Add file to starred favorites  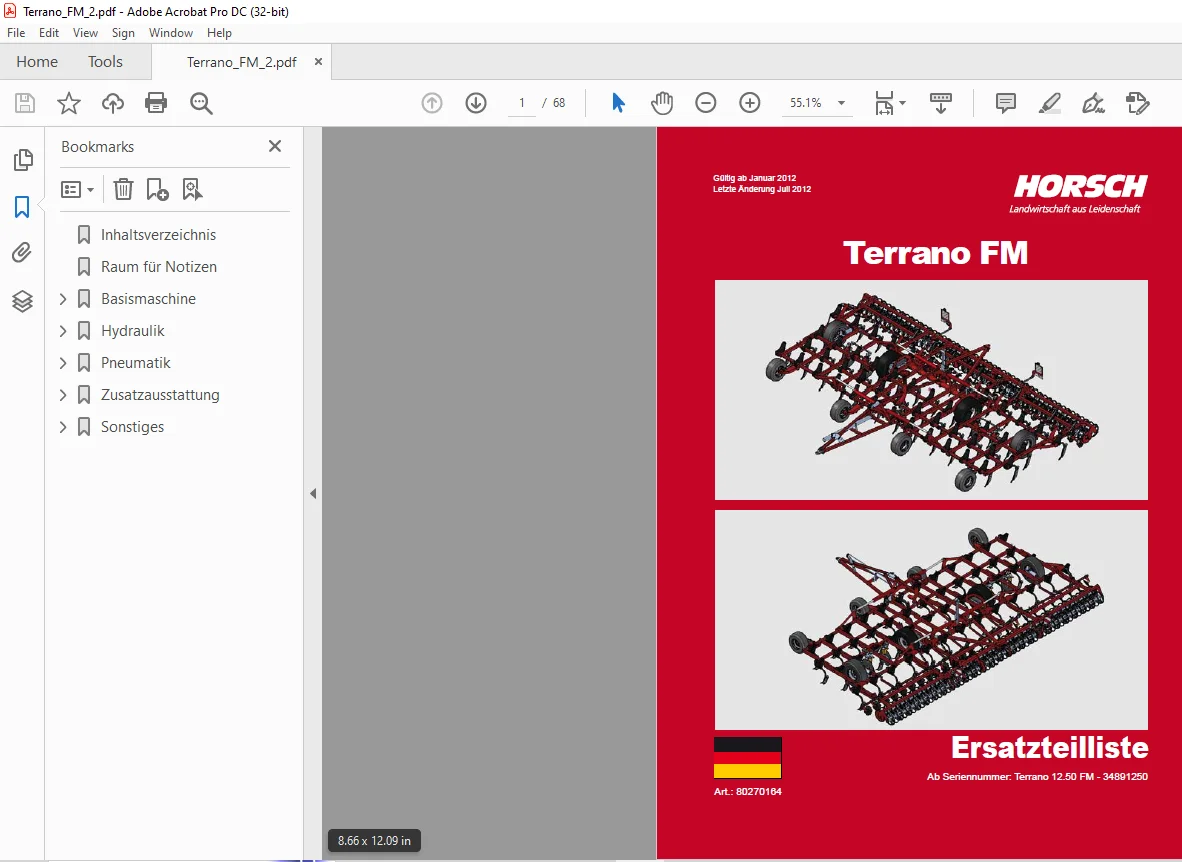[x=69, y=103]
